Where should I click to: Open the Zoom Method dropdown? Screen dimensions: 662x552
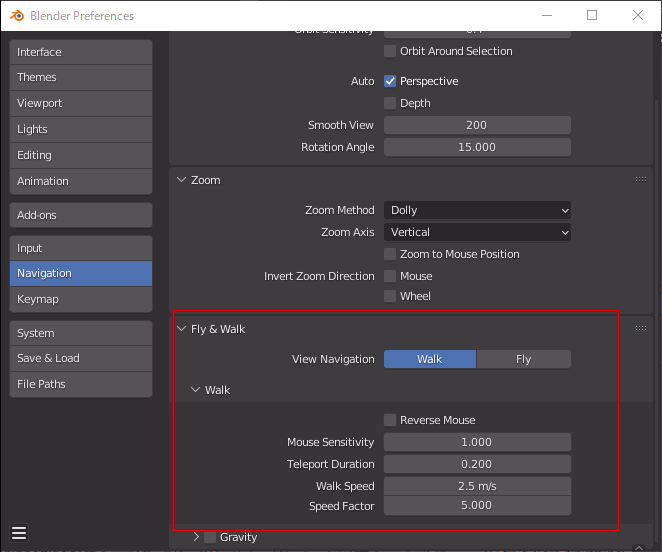tap(477, 210)
